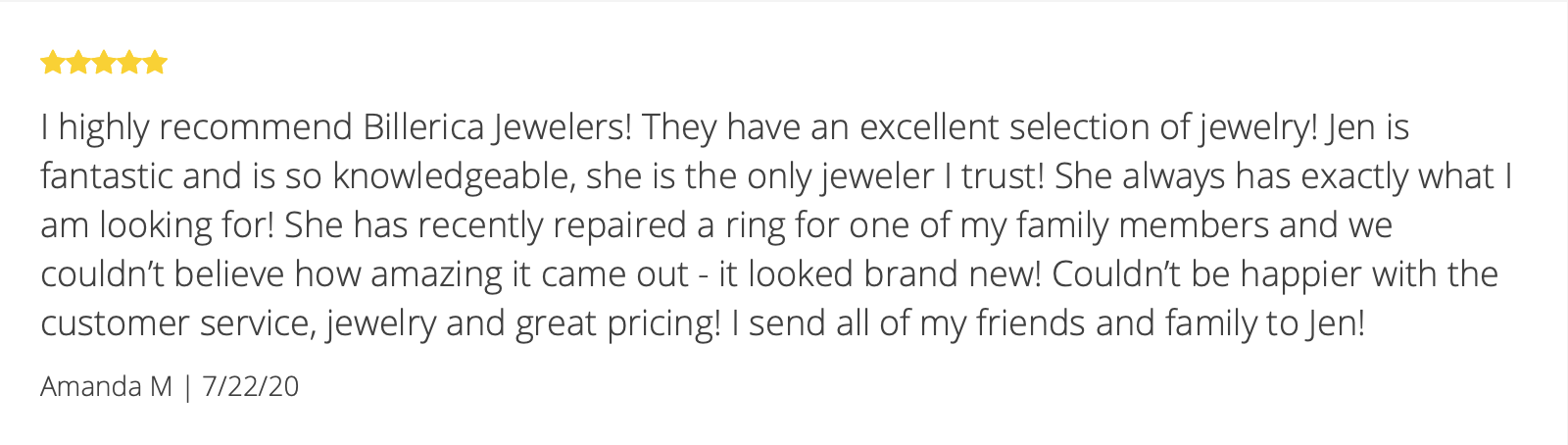Click the phrase 'am looking for!'
Screen dimensions: 1568x445
(x=158, y=226)
